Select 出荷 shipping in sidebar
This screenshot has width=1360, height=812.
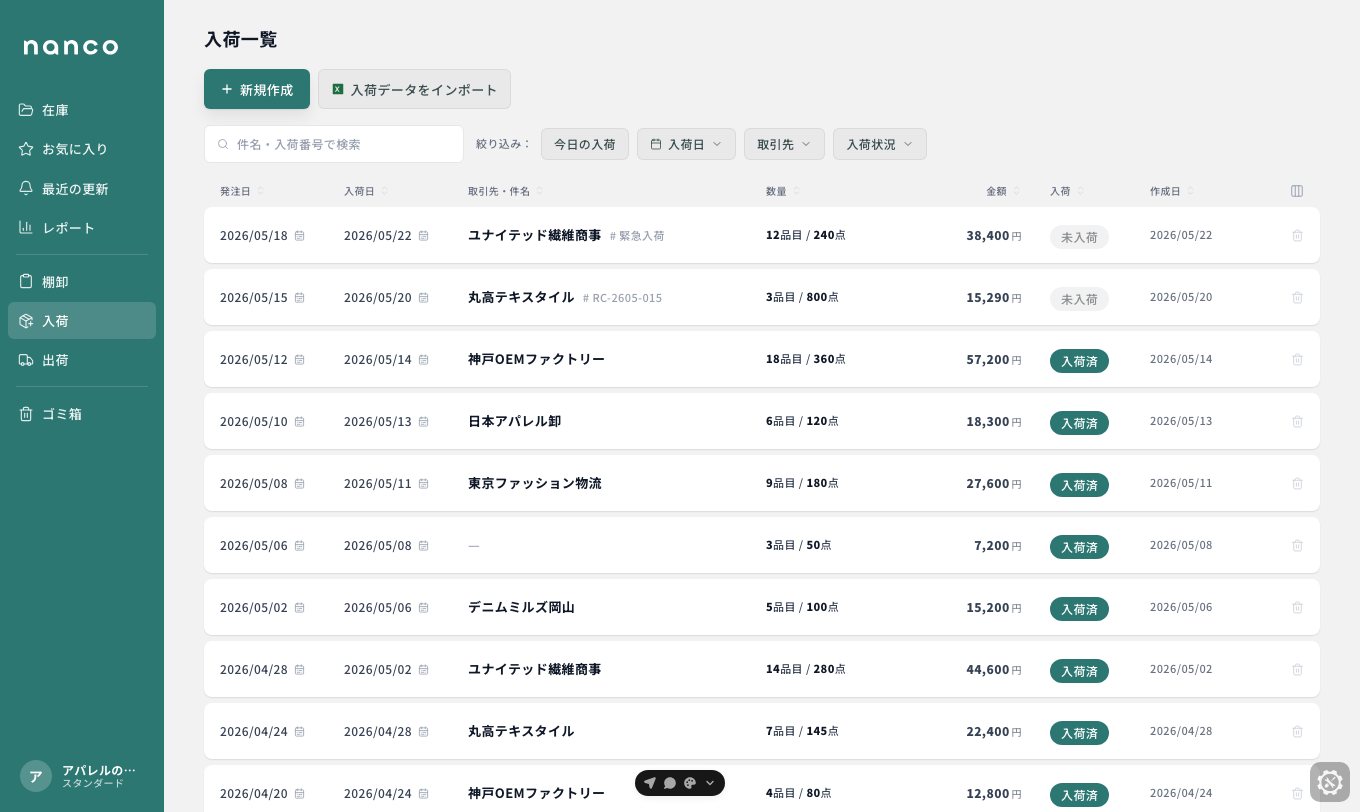82,360
